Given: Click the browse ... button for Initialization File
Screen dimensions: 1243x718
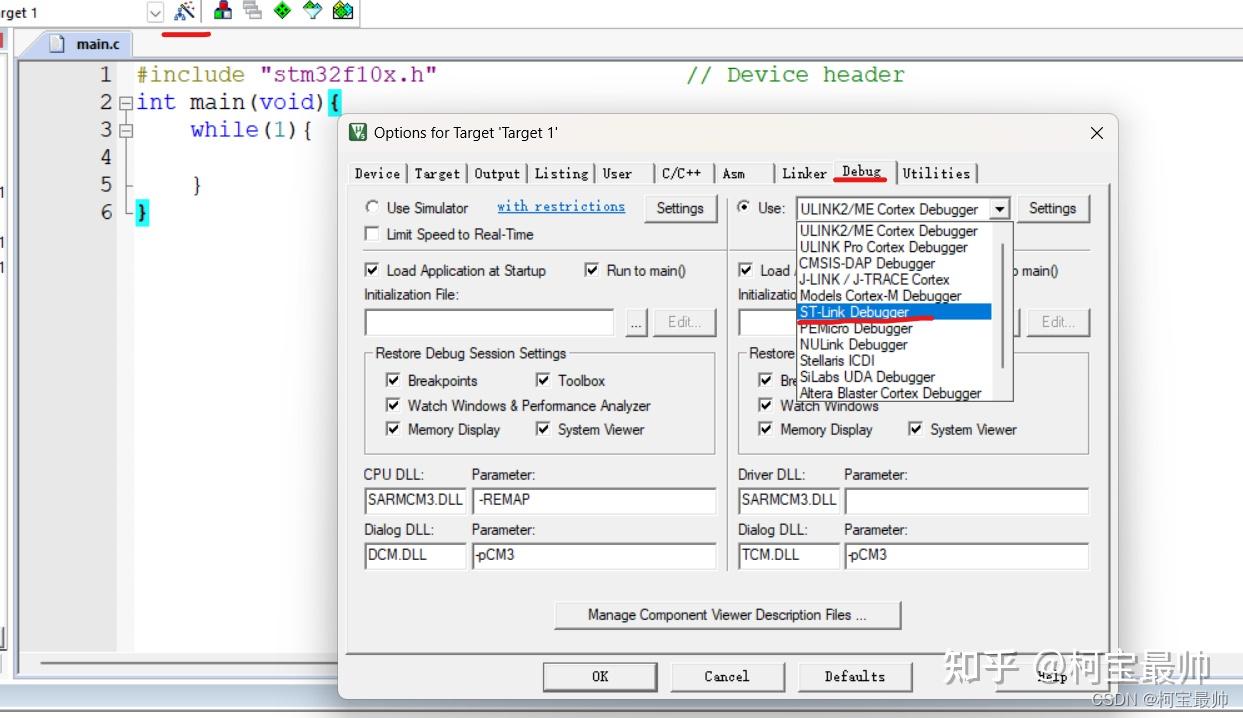Looking at the screenshot, I should pyautogui.click(x=636, y=322).
